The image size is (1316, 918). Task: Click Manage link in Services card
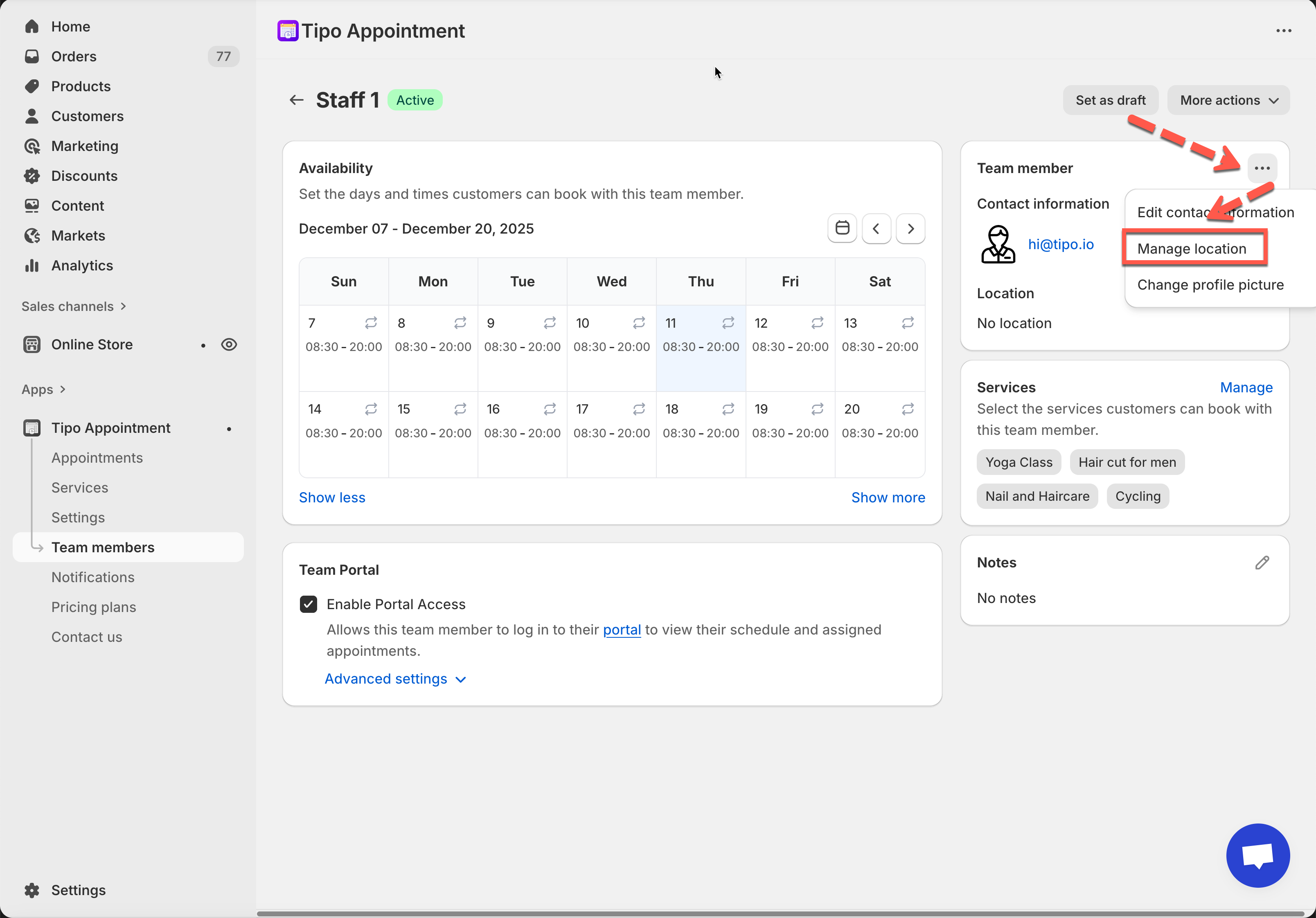1246,387
